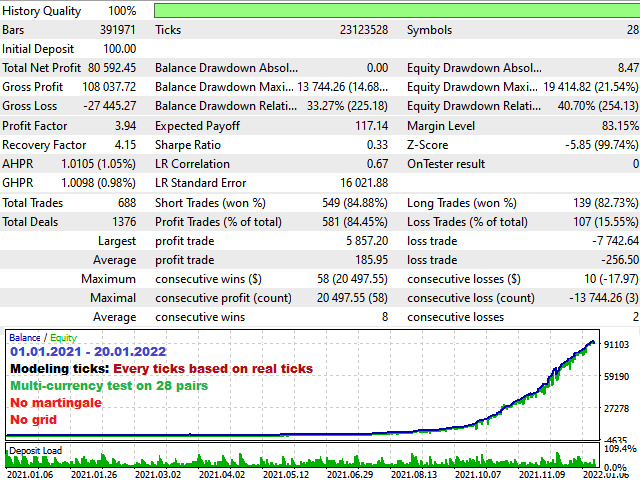Image resolution: width=640 pixels, height=480 pixels.
Task: Click the History Quality 100% value
Action: click(x=122, y=11)
